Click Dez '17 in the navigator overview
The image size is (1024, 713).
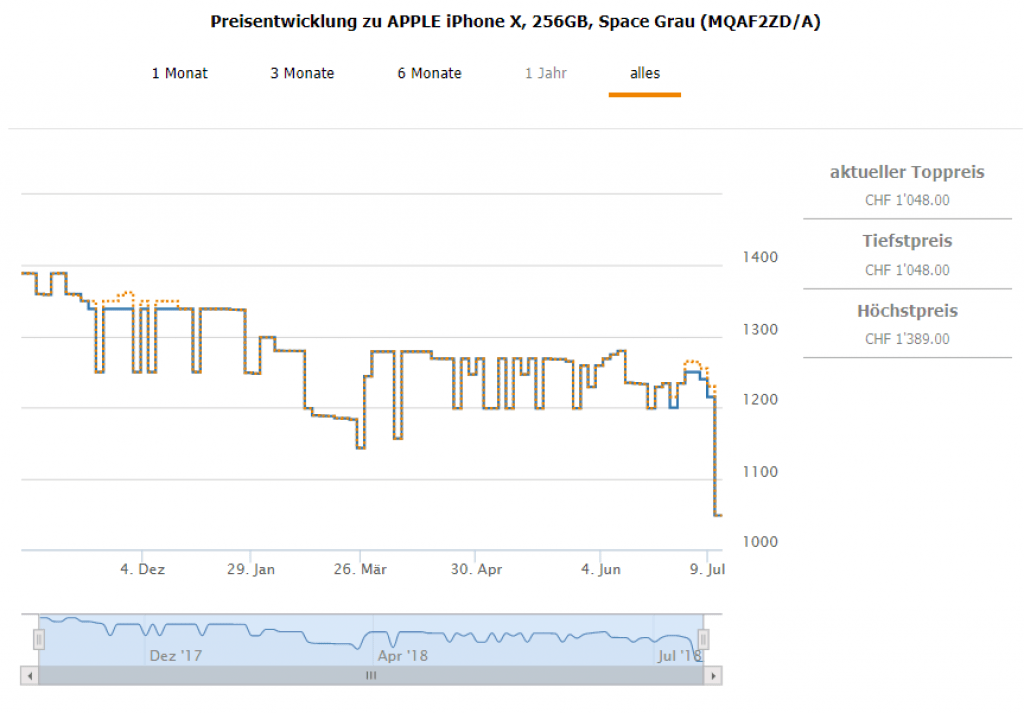click(x=175, y=656)
